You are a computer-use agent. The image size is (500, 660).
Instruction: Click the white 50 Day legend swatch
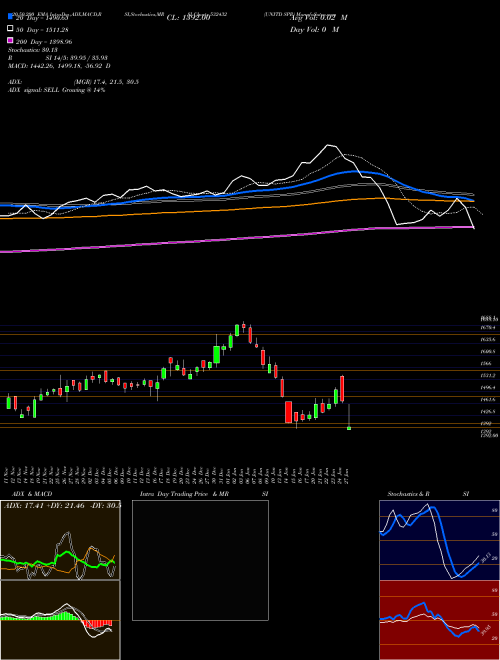pyautogui.click(x=10, y=29)
